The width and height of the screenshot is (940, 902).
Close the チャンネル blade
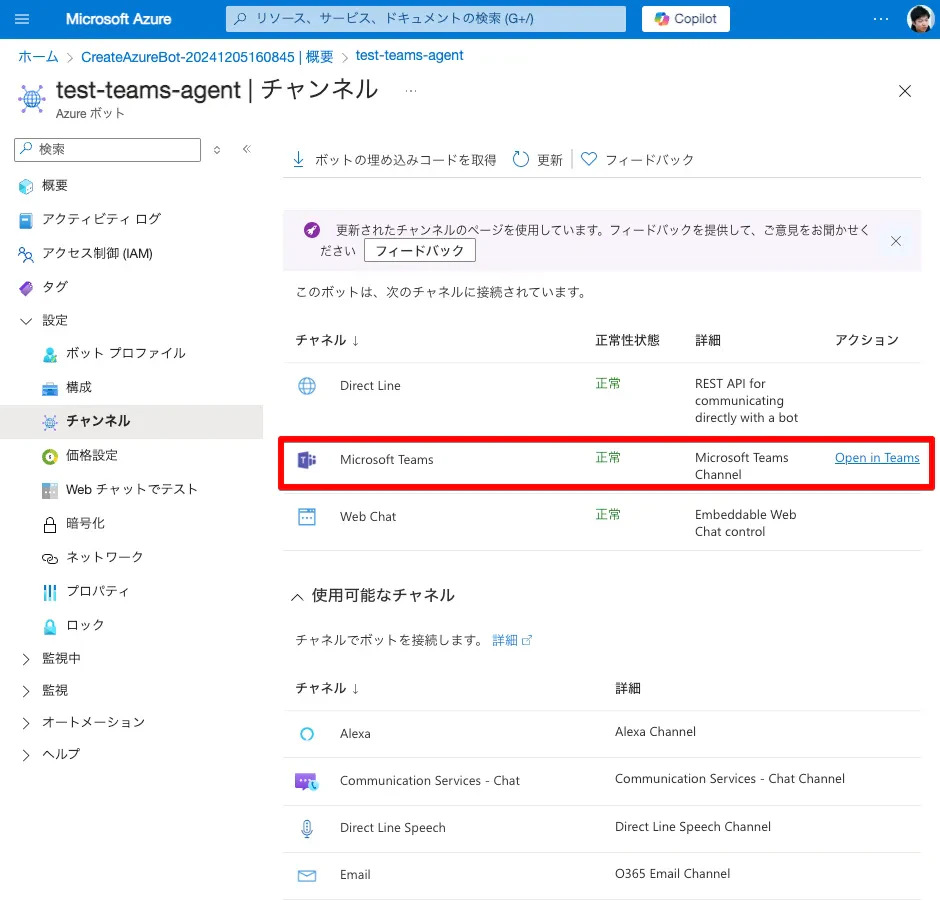pyautogui.click(x=905, y=91)
